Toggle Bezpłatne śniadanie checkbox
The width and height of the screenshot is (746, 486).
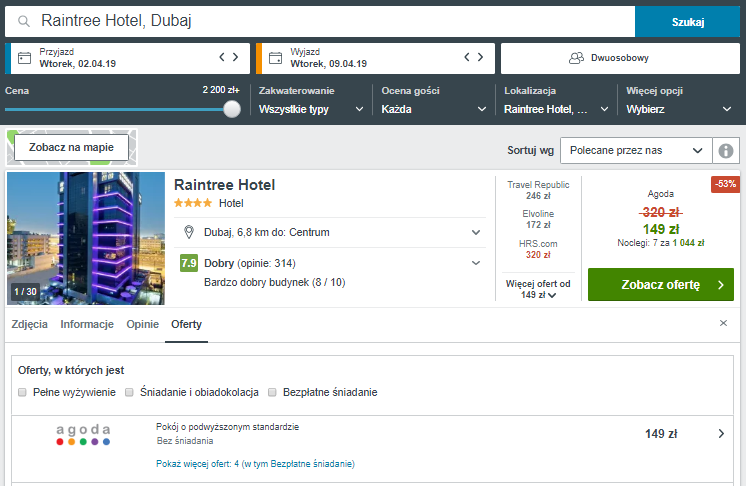(272, 392)
